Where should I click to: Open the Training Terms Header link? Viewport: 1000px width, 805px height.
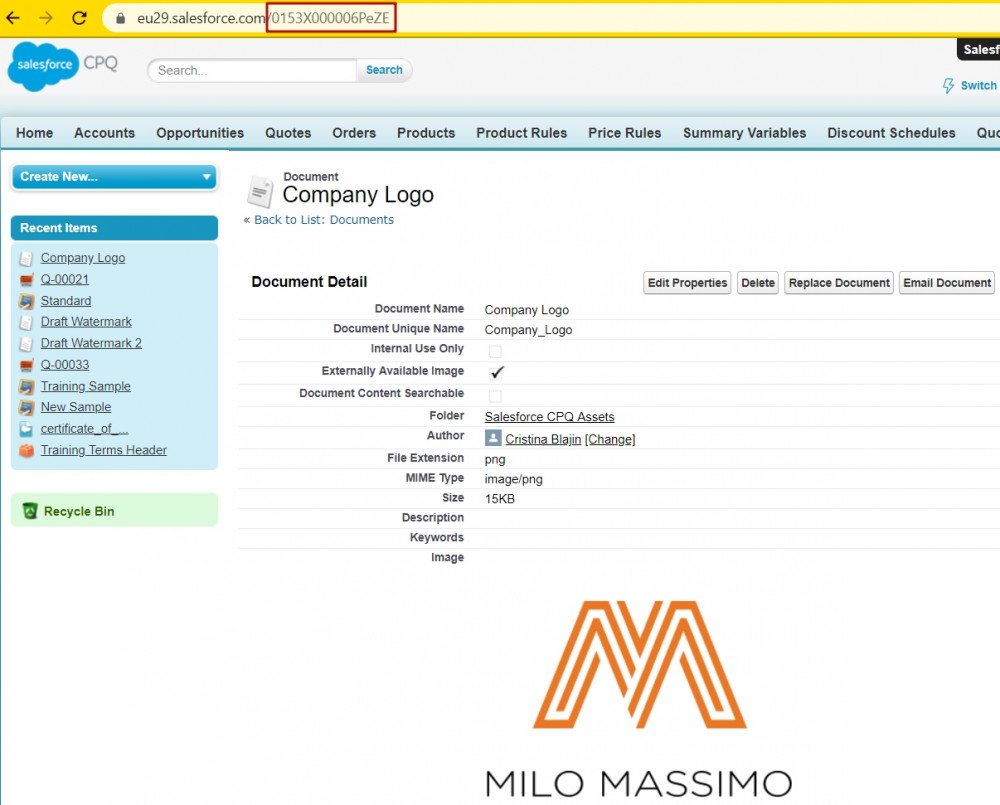click(104, 450)
